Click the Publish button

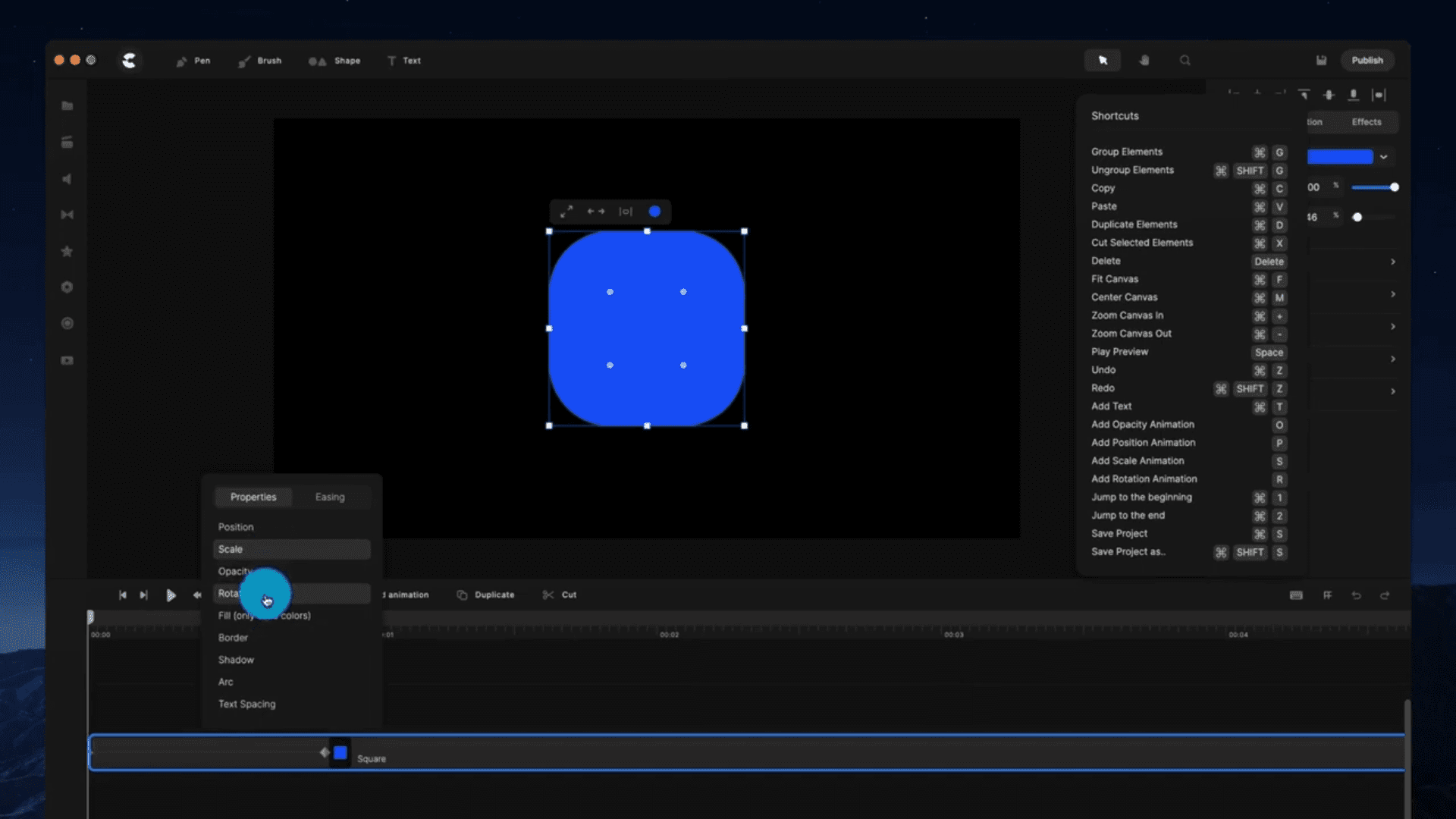[x=1367, y=61]
